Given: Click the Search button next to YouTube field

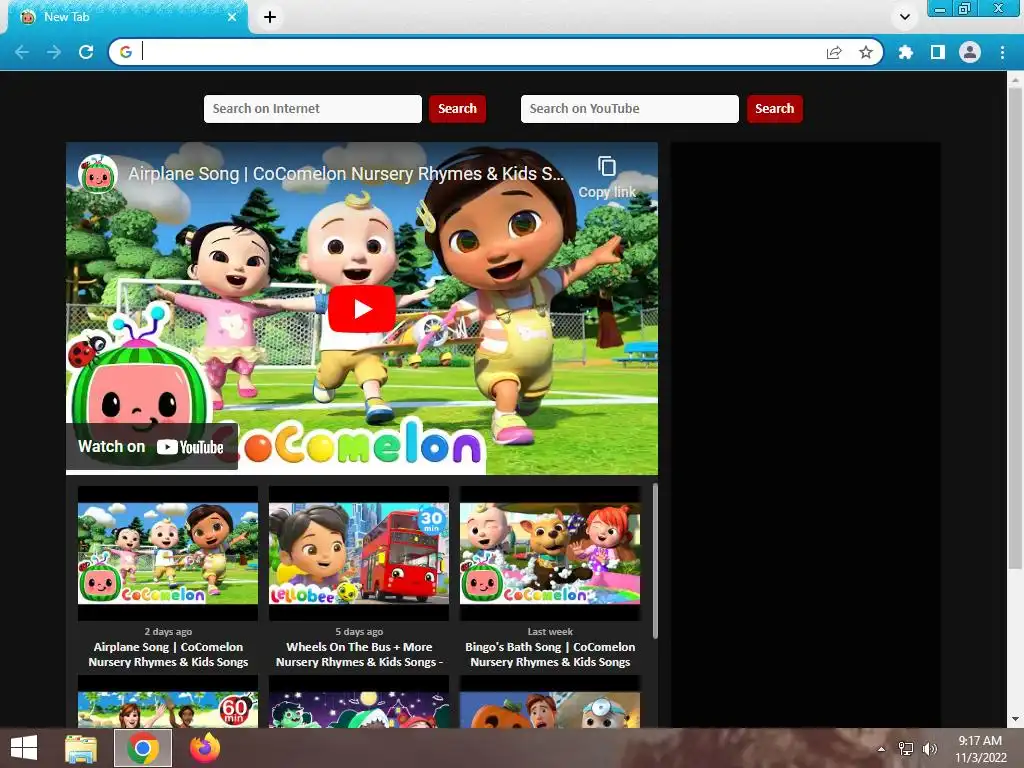Looking at the screenshot, I should pyautogui.click(x=775, y=108).
